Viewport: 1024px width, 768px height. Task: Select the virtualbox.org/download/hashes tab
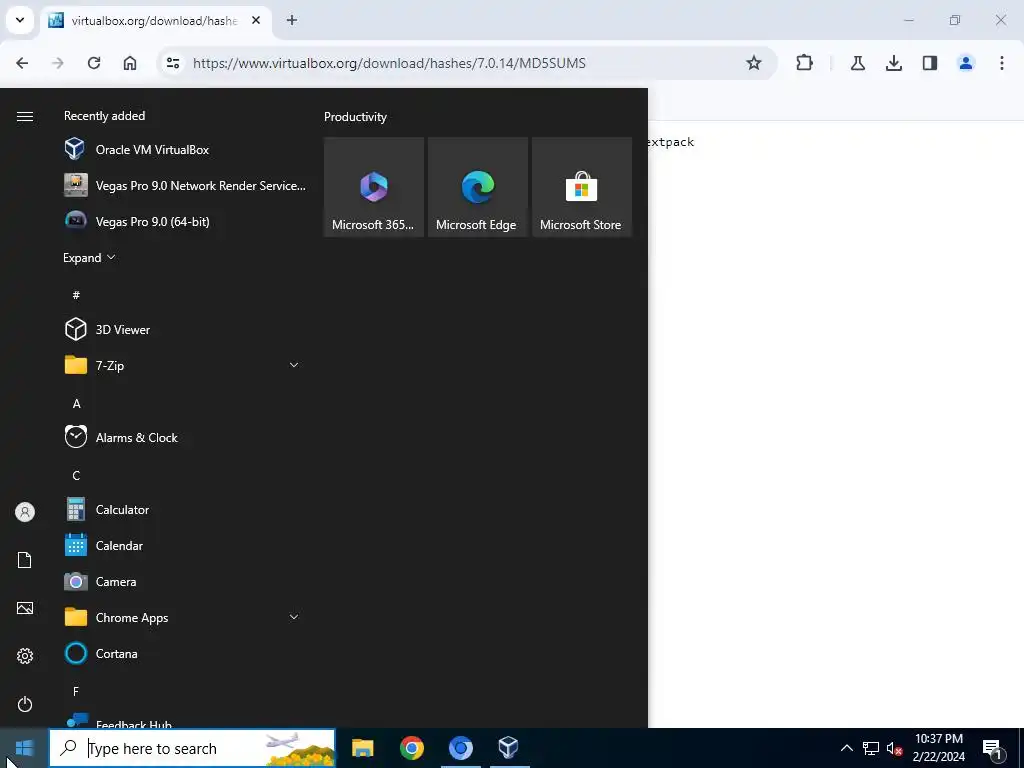[155, 21]
